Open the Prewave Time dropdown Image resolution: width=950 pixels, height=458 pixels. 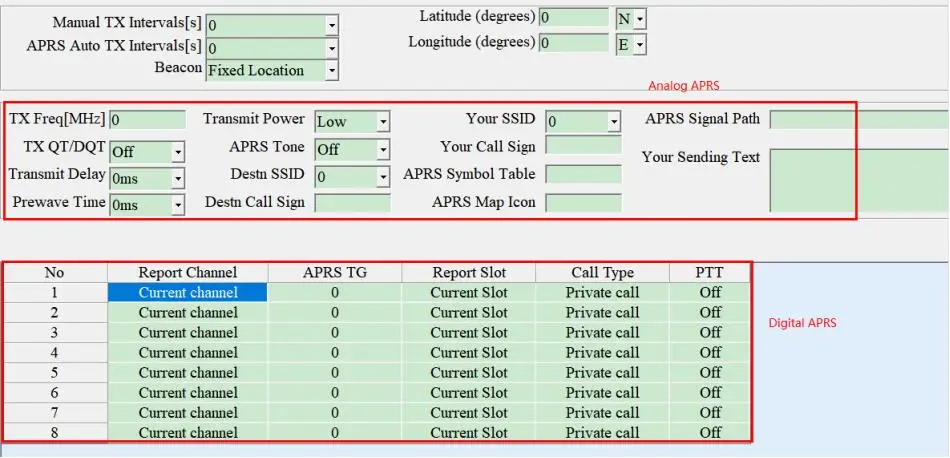(178, 205)
